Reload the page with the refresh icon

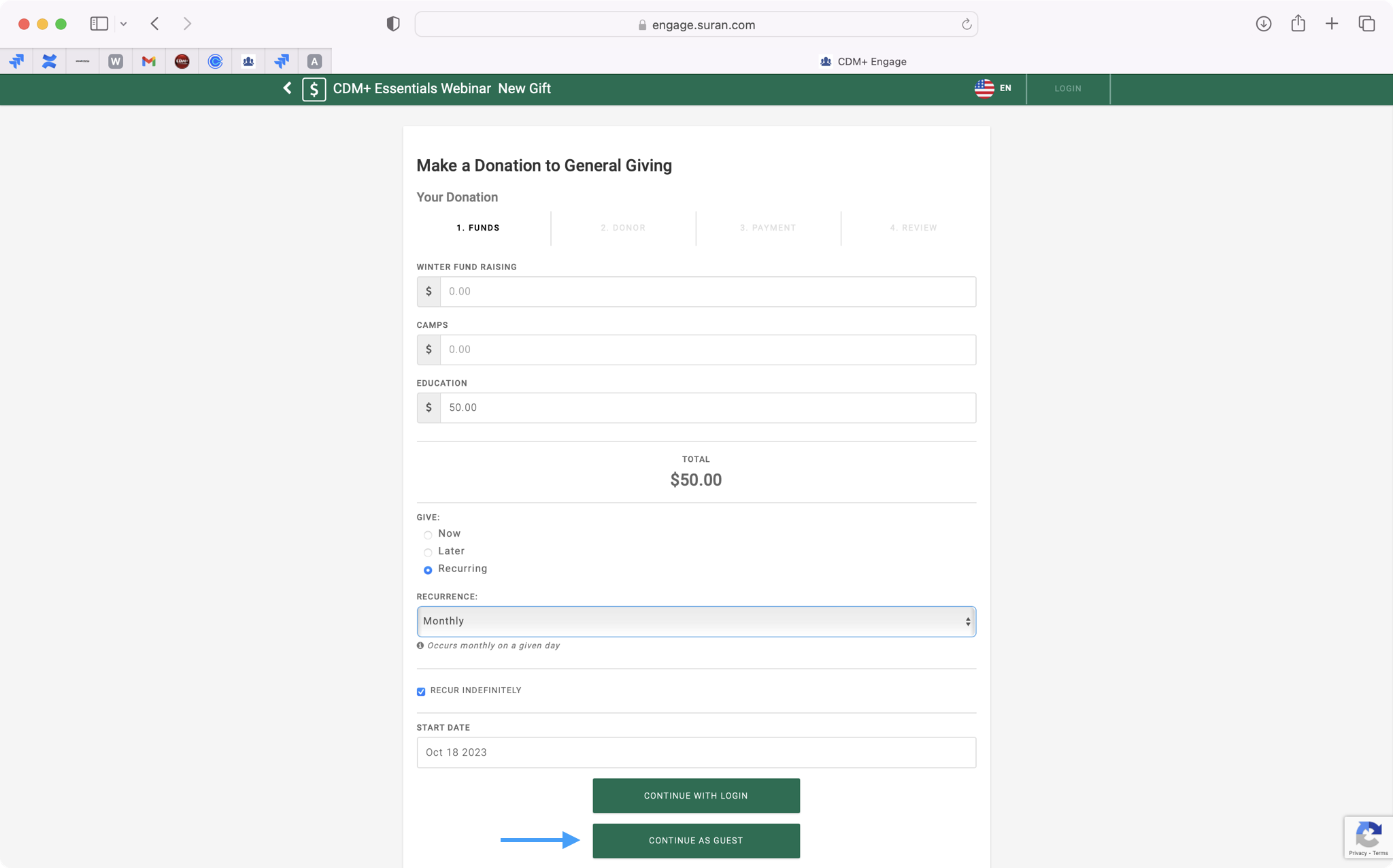tap(966, 24)
